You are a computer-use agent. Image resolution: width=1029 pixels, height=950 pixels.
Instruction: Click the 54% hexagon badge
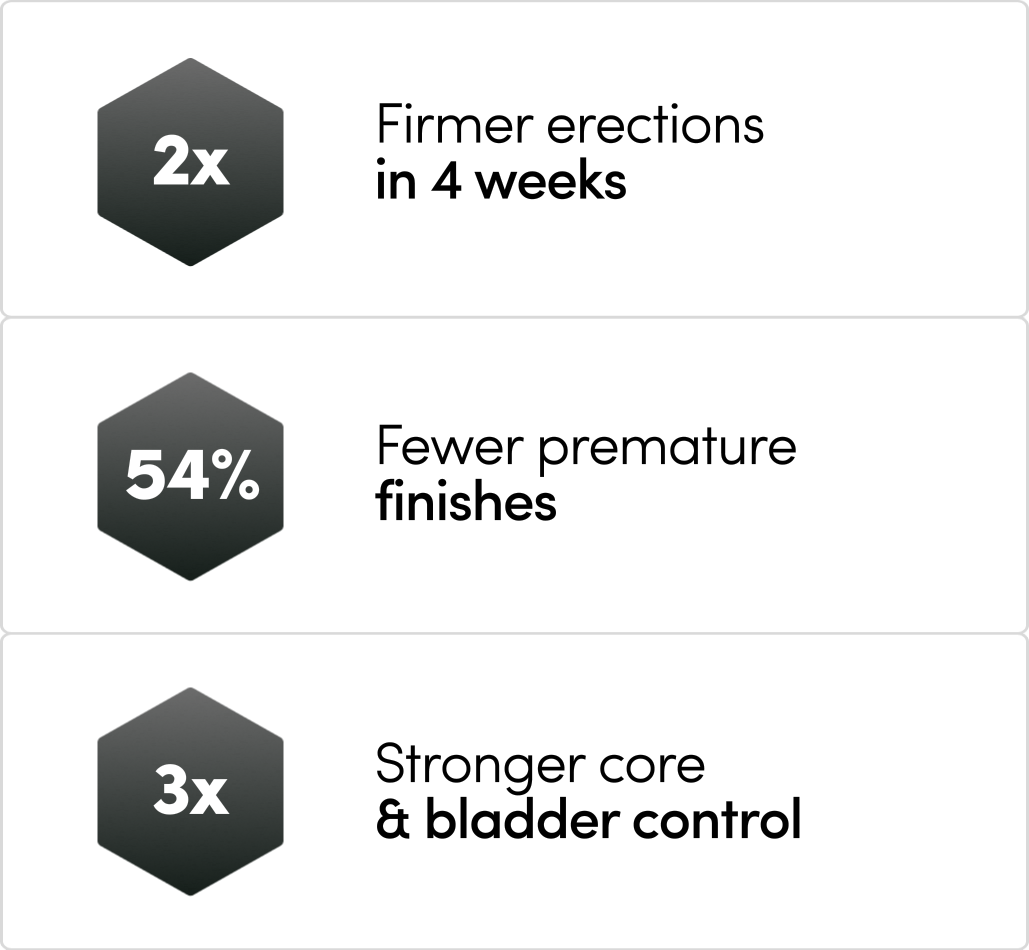tap(190, 477)
